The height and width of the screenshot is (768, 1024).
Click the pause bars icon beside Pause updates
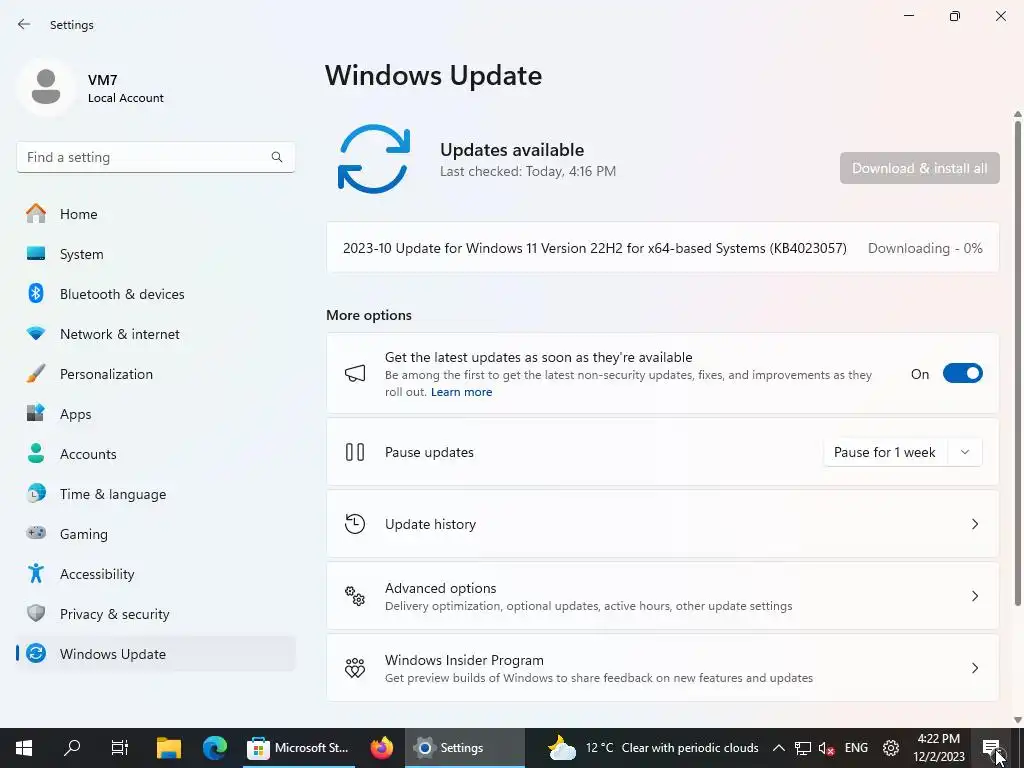pos(355,452)
